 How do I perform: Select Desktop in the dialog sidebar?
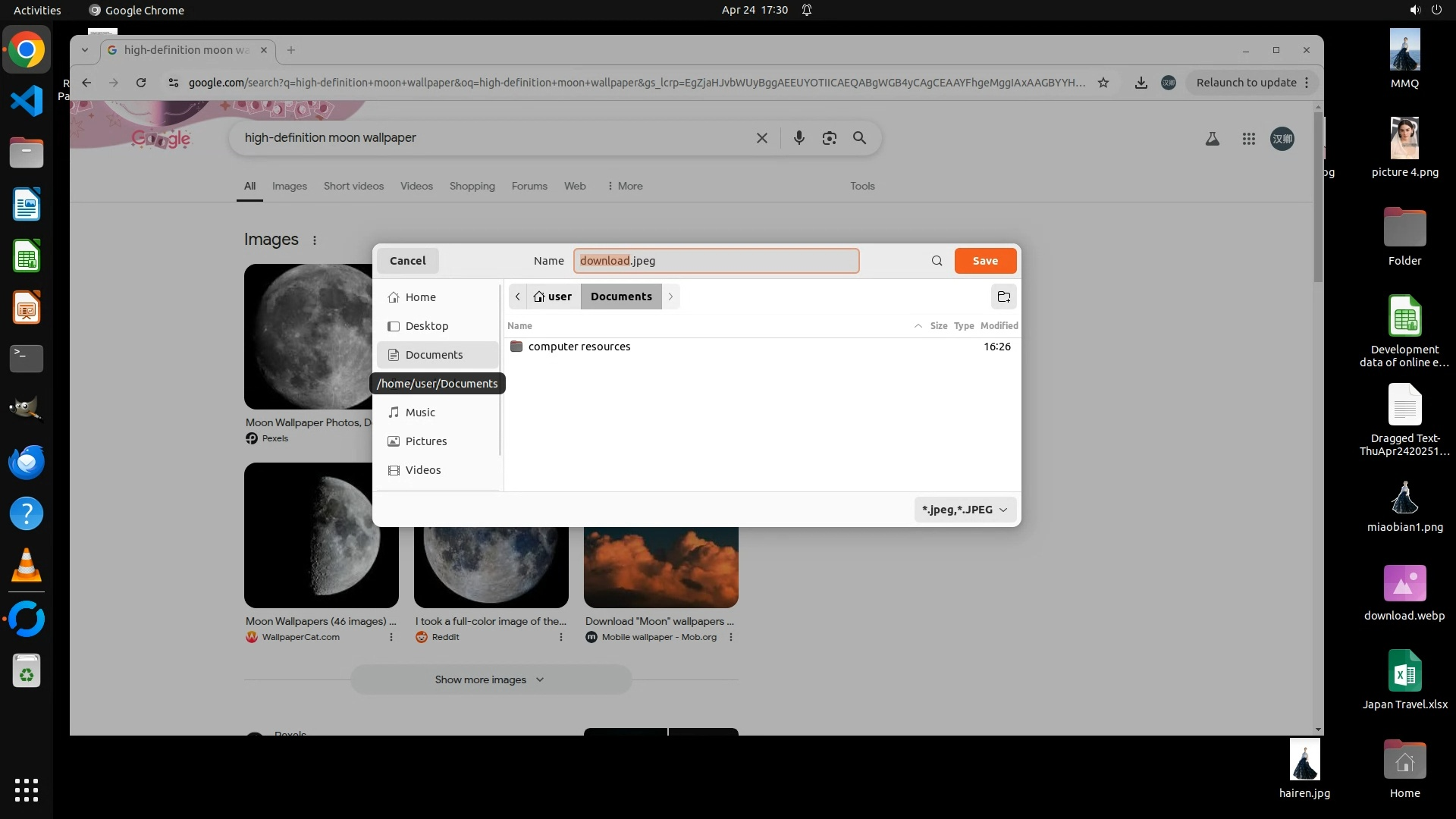[426, 326]
